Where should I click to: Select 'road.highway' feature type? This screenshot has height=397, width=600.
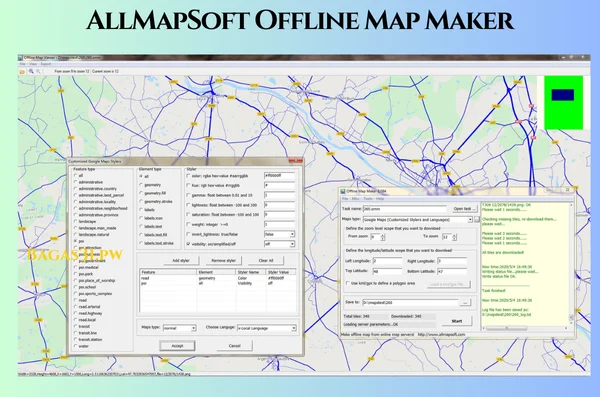[x=75, y=313]
